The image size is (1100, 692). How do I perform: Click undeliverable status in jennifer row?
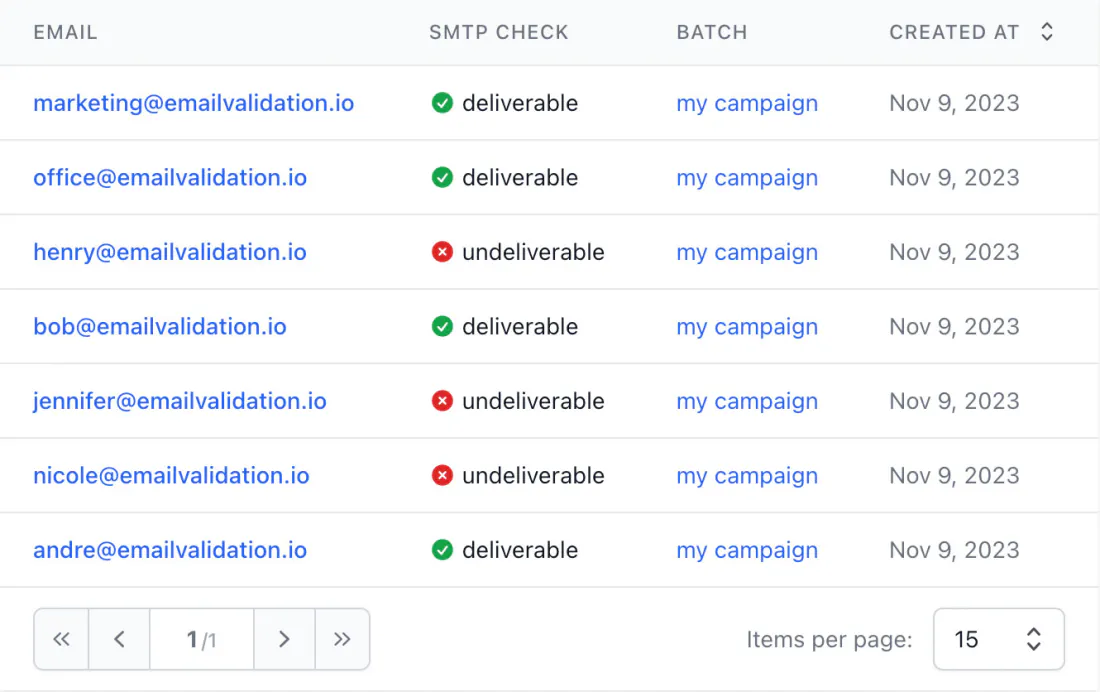(533, 401)
